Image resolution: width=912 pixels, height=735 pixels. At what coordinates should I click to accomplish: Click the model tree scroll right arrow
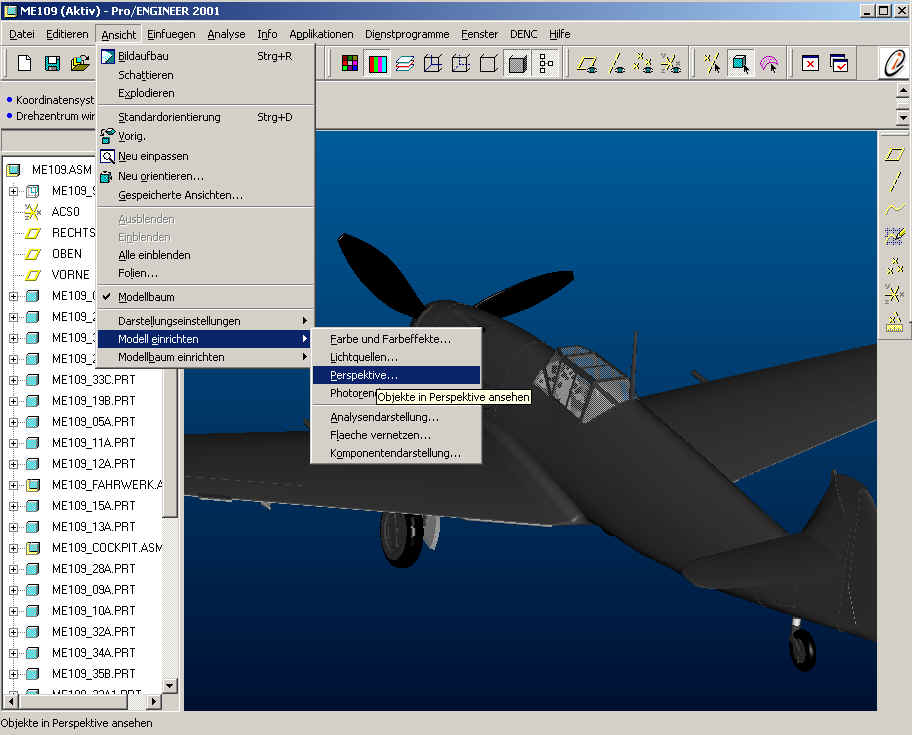154,702
